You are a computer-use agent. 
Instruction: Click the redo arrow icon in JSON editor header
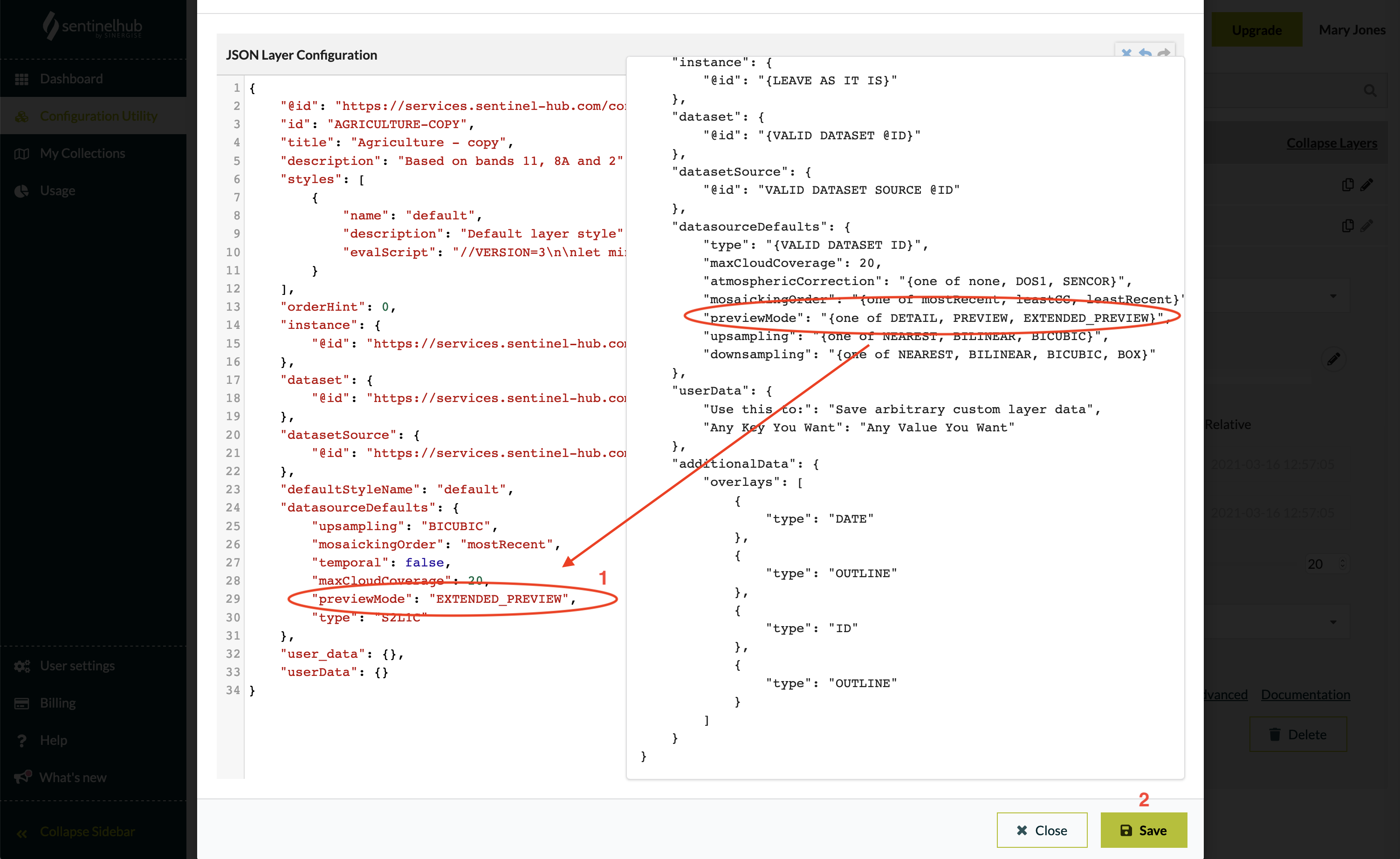(x=1164, y=53)
